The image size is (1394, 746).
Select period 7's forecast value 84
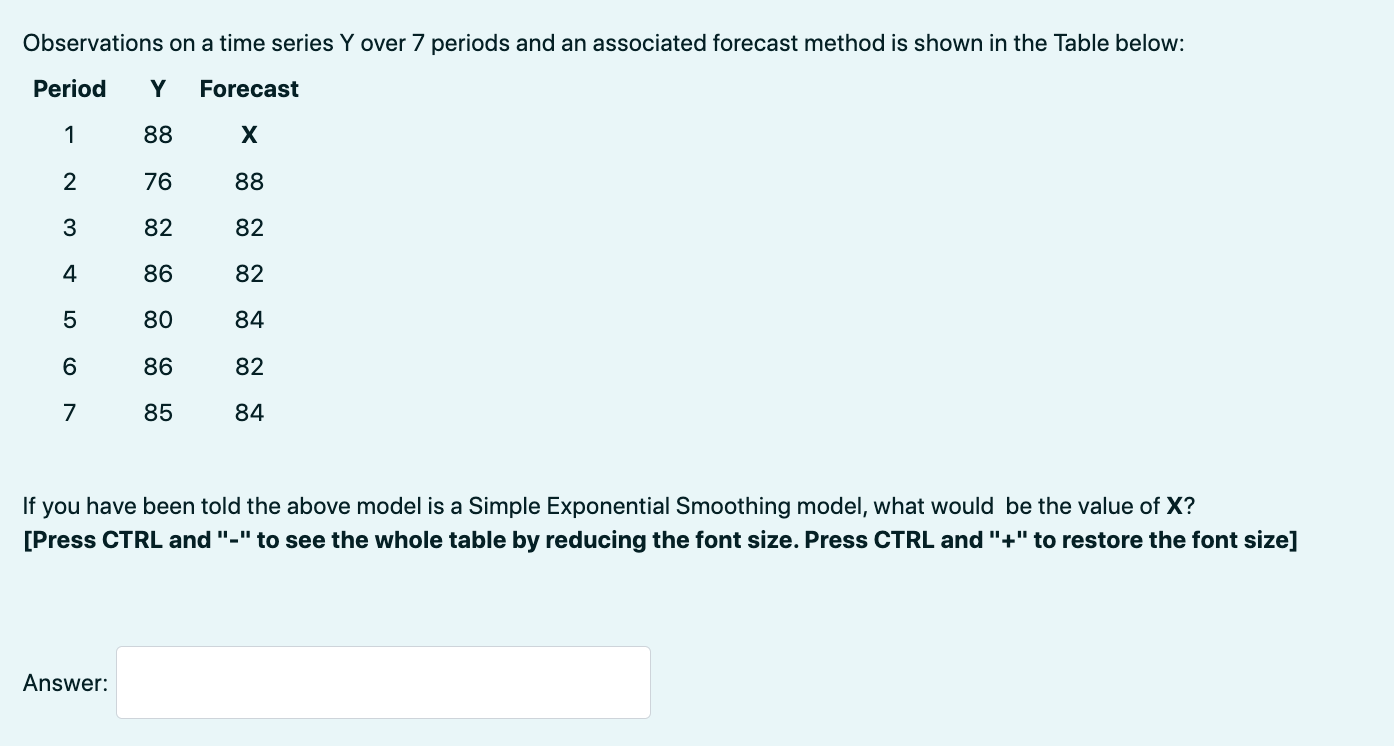[249, 412]
